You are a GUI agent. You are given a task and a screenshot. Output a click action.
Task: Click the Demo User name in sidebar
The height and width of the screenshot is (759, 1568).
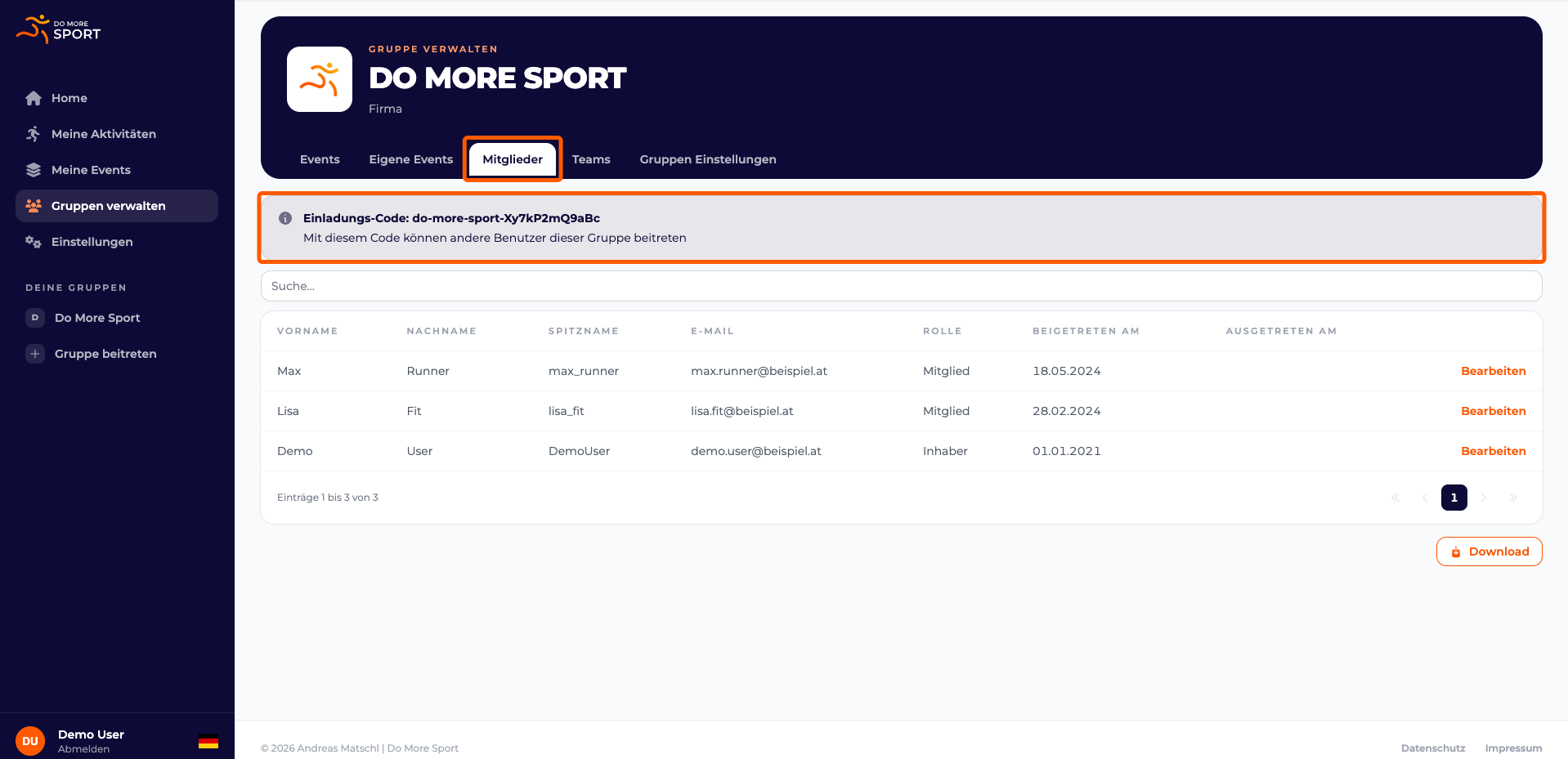coord(91,734)
